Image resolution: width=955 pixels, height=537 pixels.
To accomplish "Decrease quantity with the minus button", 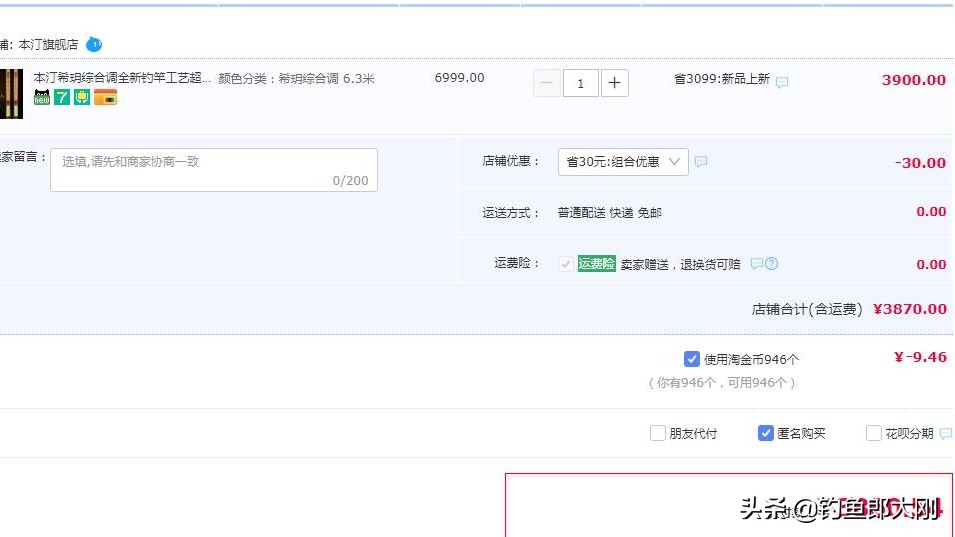I will [546, 83].
